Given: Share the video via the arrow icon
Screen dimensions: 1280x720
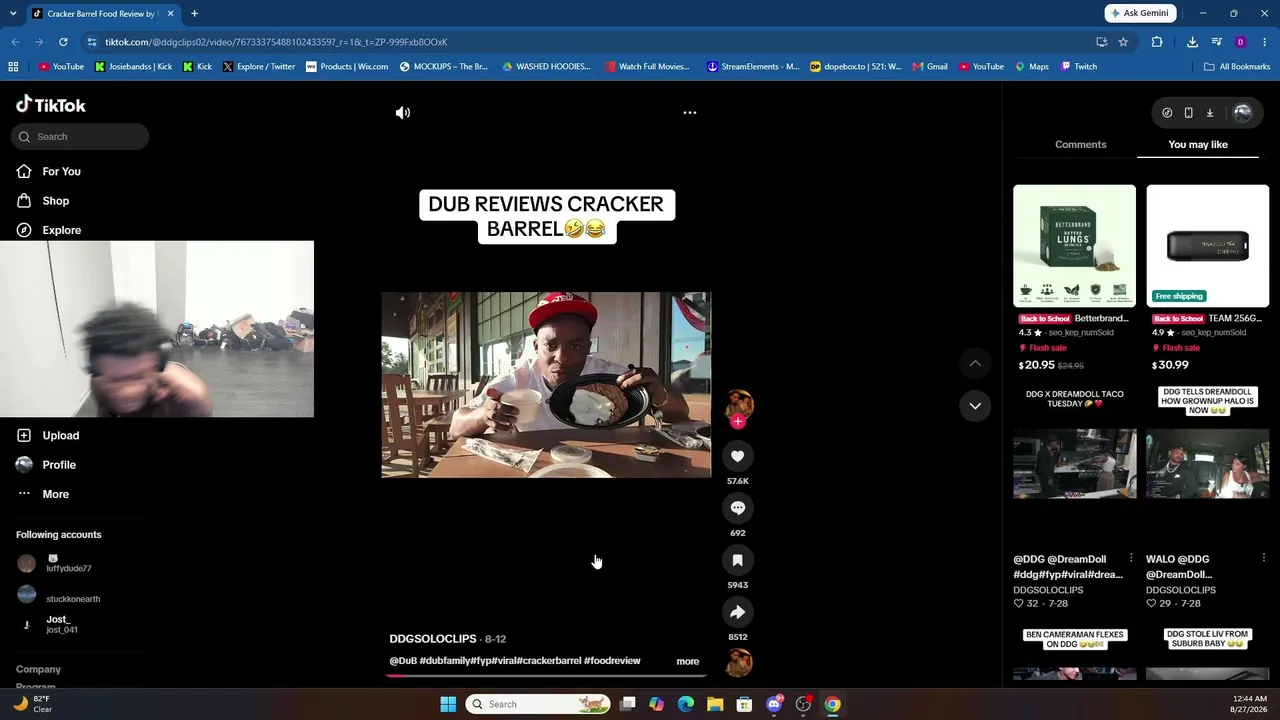Looking at the screenshot, I should [x=738, y=612].
